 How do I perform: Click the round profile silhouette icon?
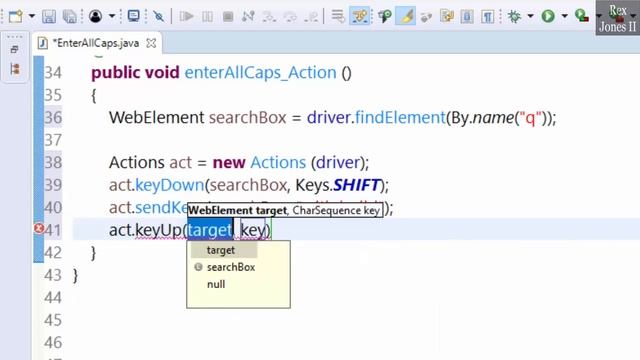[96, 16]
